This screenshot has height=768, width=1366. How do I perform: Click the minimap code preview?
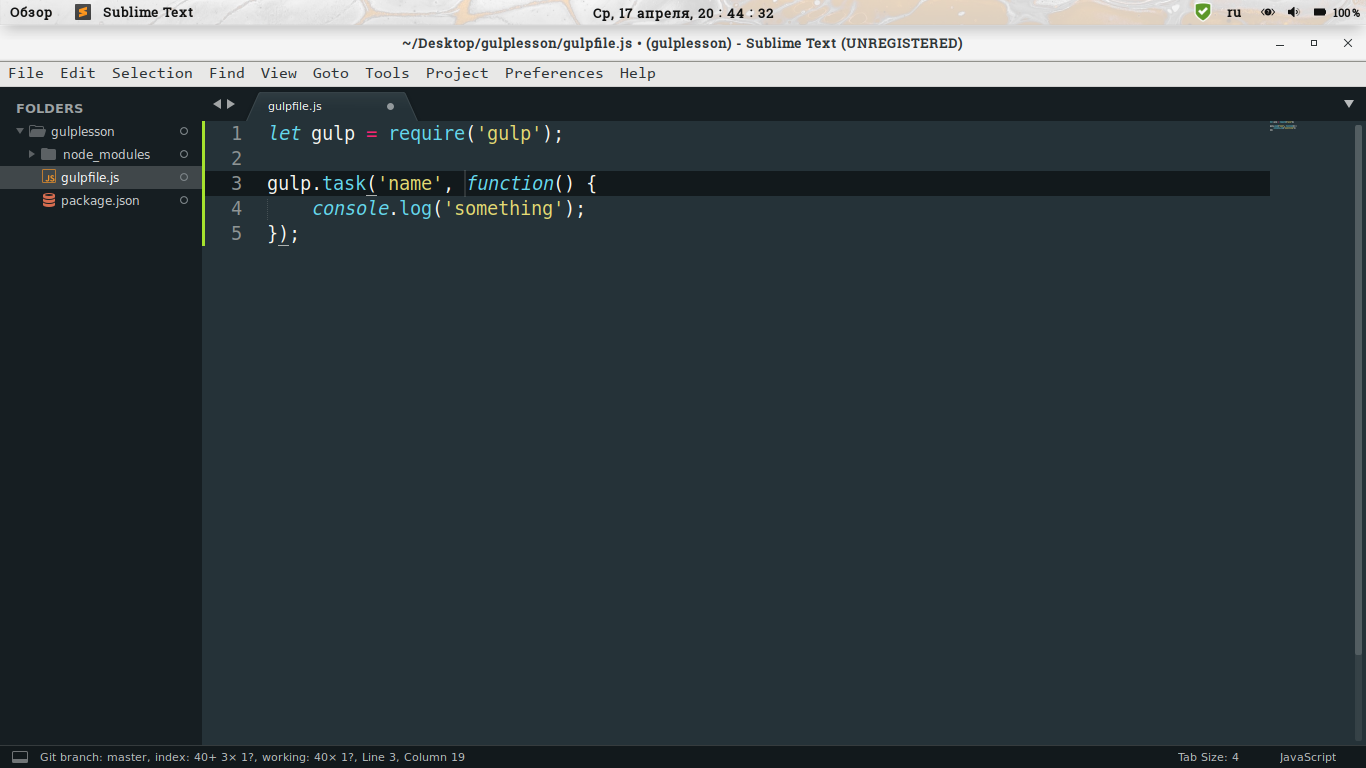click(x=1283, y=126)
